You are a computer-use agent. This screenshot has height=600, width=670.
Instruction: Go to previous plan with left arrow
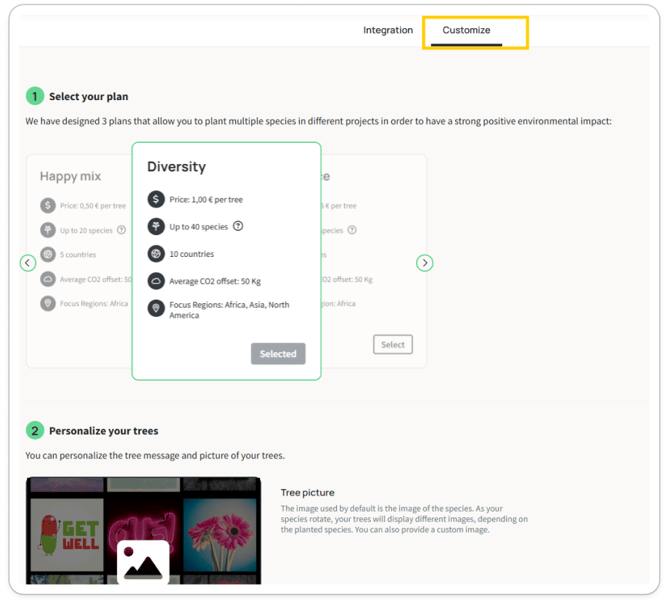pyautogui.click(x=28, y=263)
